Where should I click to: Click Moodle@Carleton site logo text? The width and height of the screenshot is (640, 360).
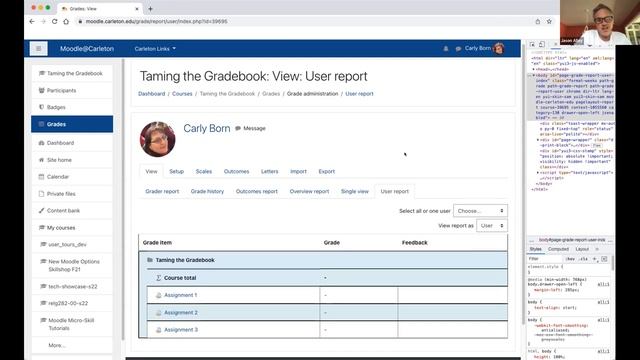87,49
